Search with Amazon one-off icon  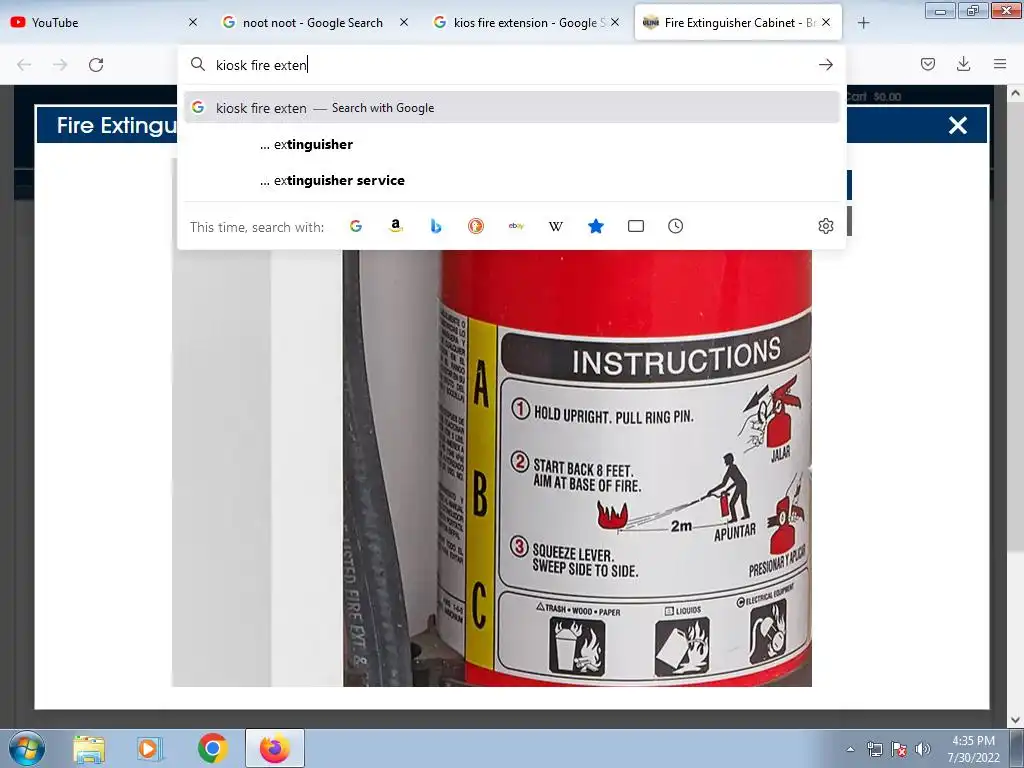[x=395, y=226]
